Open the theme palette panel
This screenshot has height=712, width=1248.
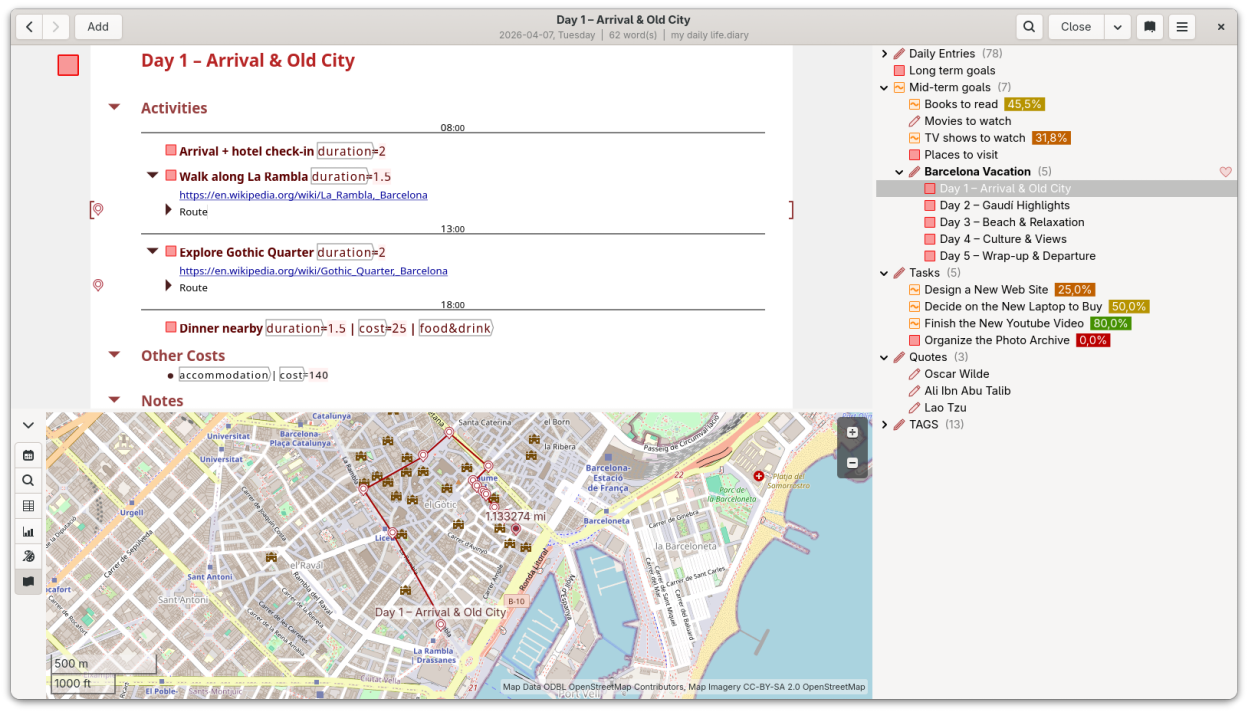[x=28, y=556]
